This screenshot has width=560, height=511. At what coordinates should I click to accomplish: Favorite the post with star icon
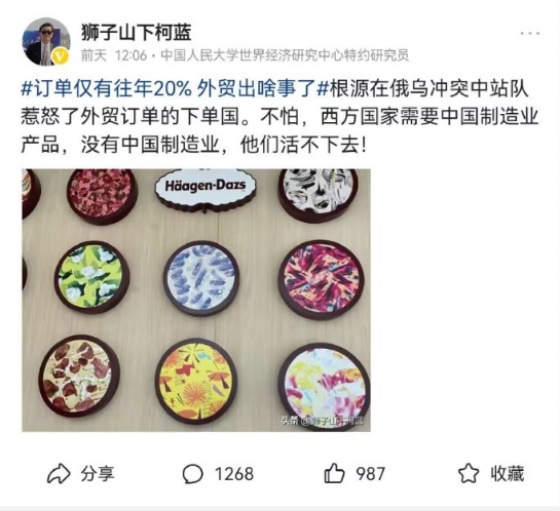[468, 474]
